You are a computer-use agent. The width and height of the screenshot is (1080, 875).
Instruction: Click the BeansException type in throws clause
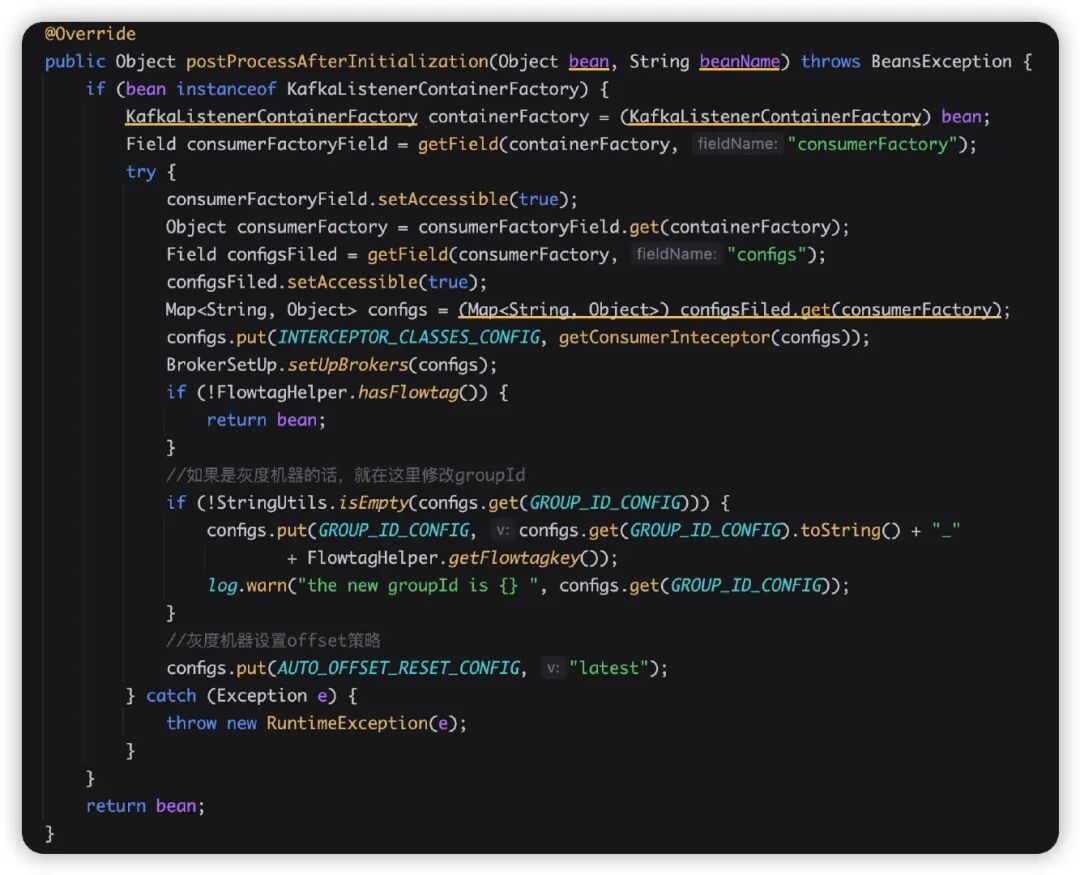(x=942, y=61)
